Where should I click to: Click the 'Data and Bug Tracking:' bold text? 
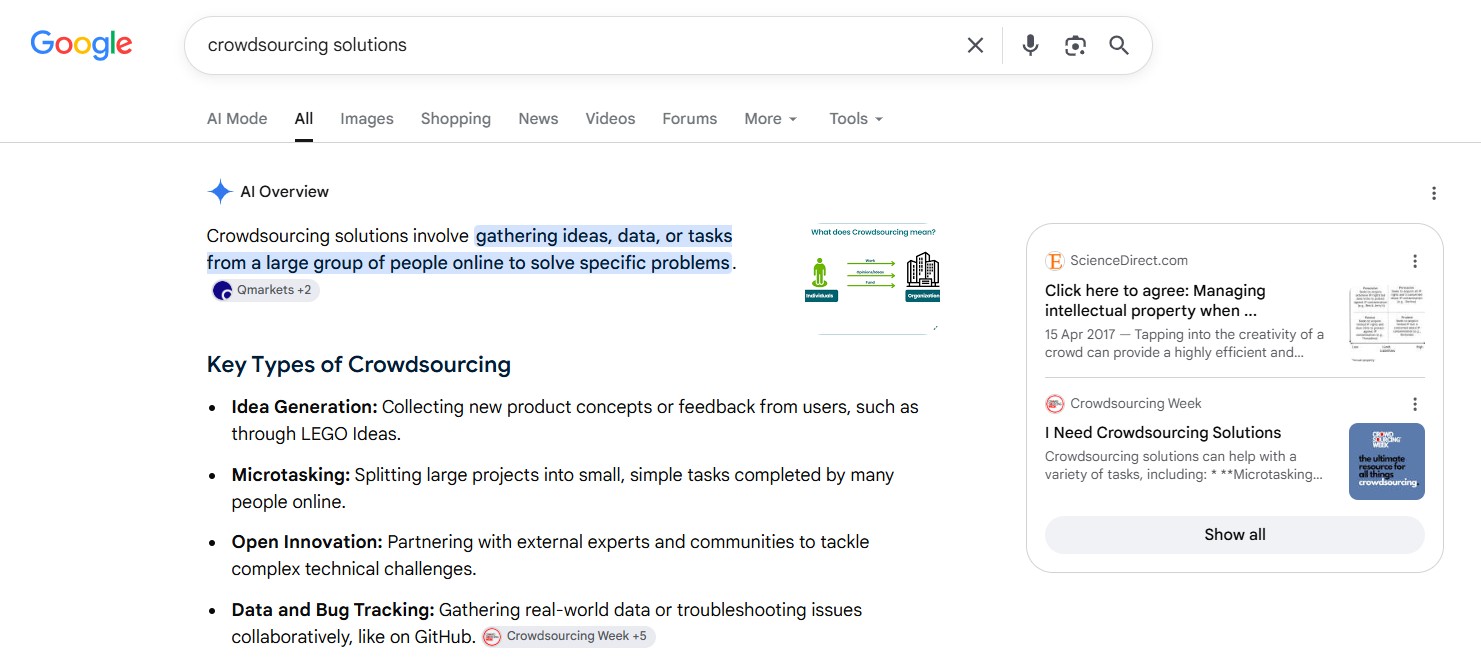pyautogui.click(x=333, y=610)
